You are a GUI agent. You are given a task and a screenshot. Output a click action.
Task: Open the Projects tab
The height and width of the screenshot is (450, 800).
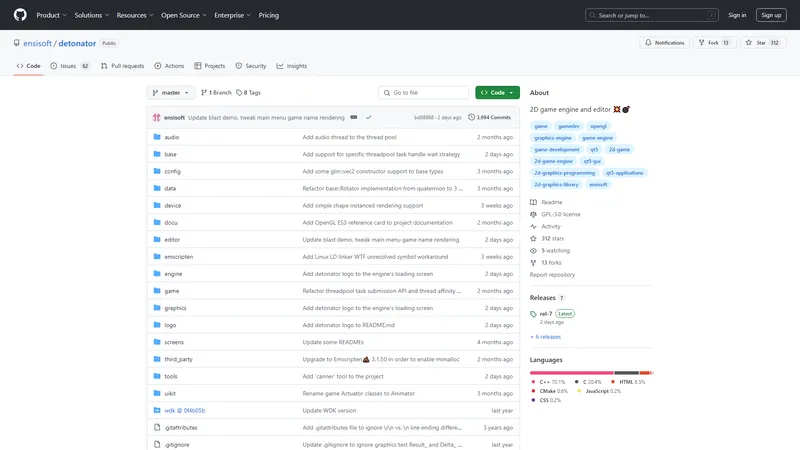[x=210, y=66]
